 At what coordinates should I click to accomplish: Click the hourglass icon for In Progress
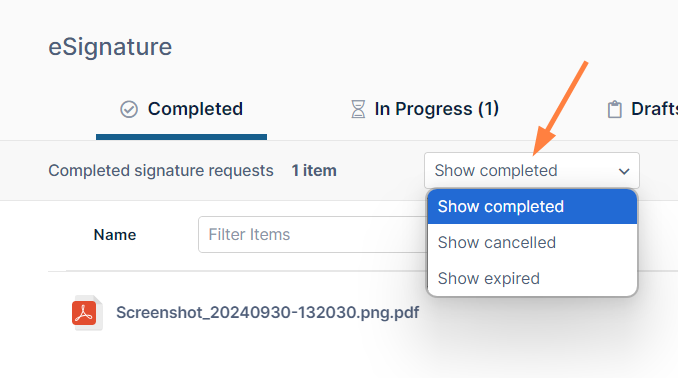[x=358, y=109]
